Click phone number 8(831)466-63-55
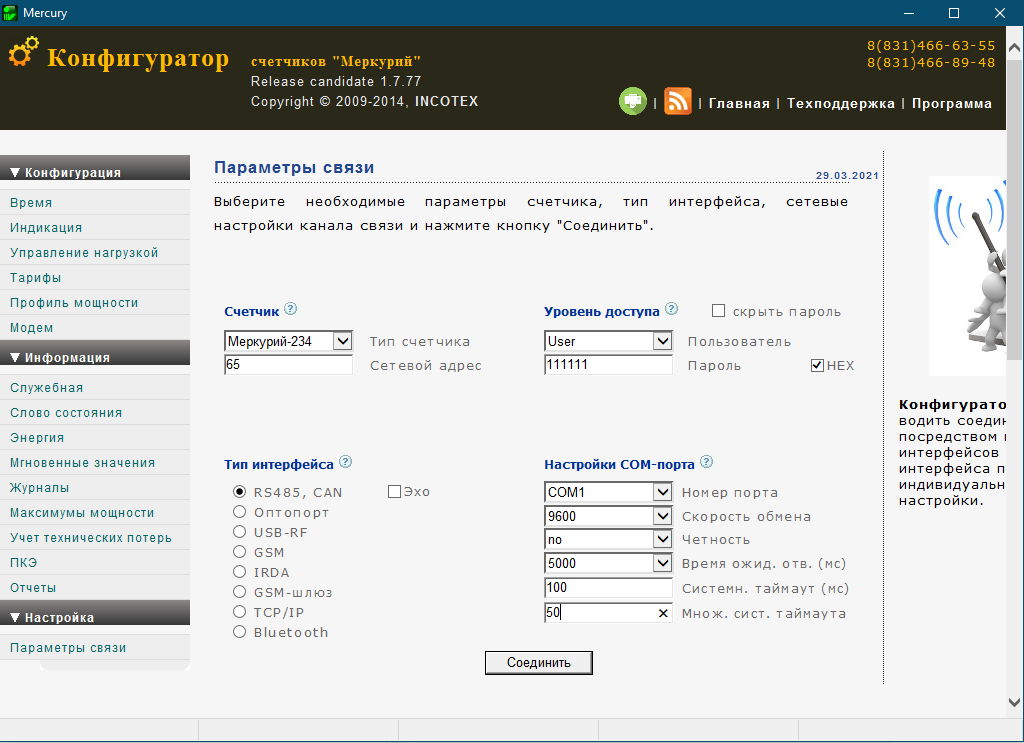This screenshot has height=743, width=1024. pos(931,46)
